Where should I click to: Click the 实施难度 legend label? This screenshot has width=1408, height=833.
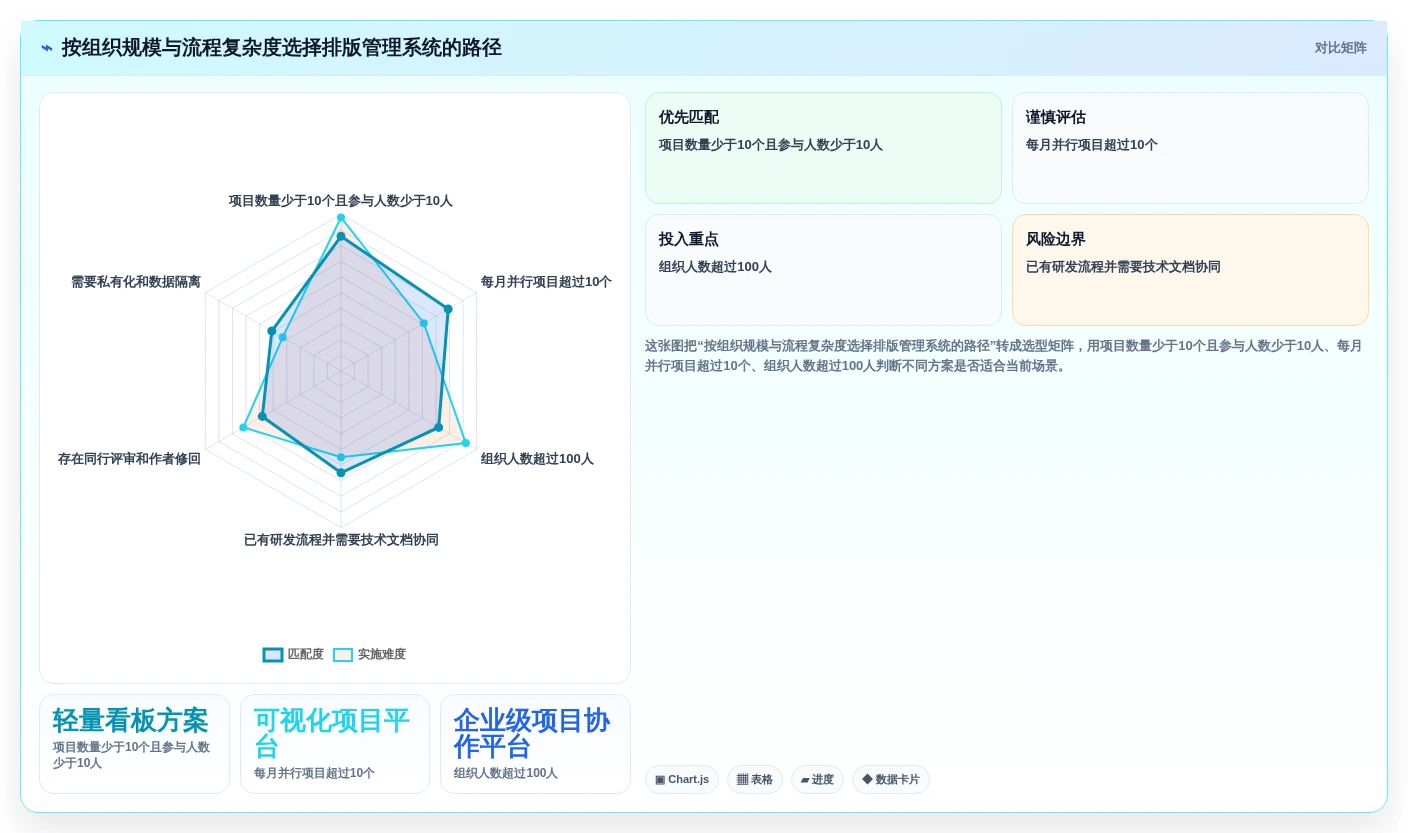(x=382, y=655)
